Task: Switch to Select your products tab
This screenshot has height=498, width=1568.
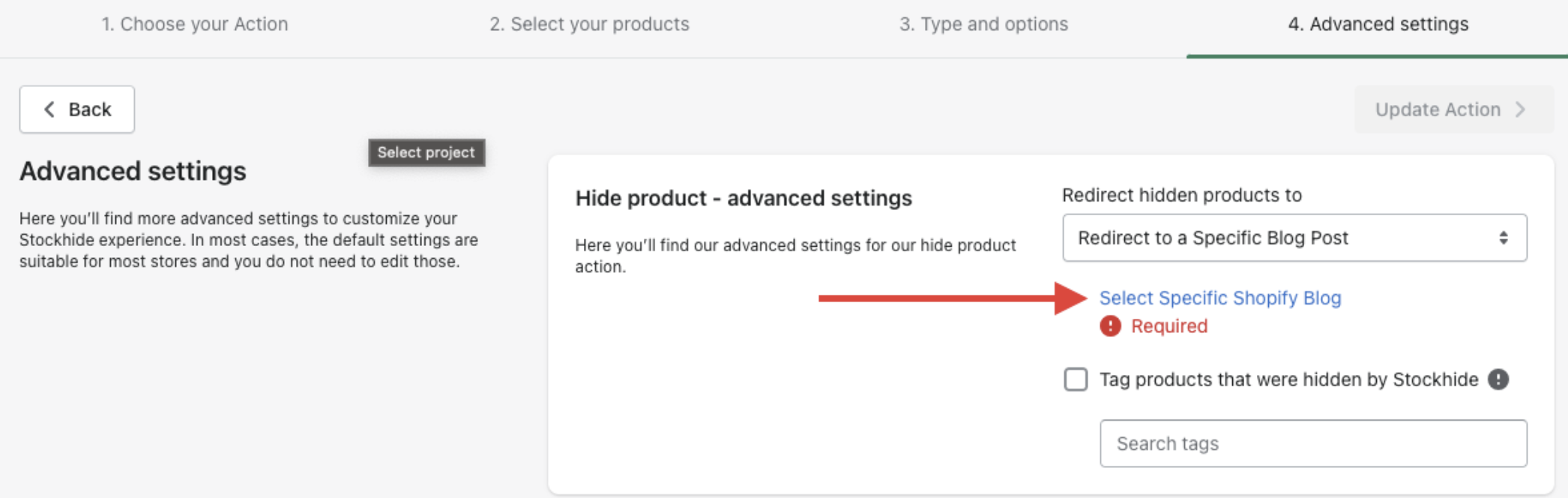Action: click(589, 24)
